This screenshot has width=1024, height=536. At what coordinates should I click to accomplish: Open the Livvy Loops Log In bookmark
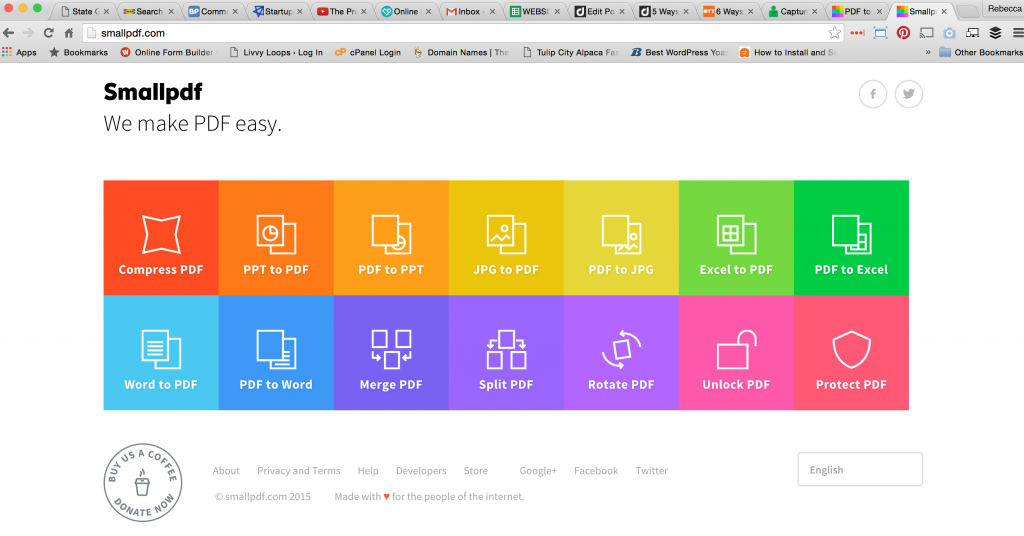(x=276, y=52)
